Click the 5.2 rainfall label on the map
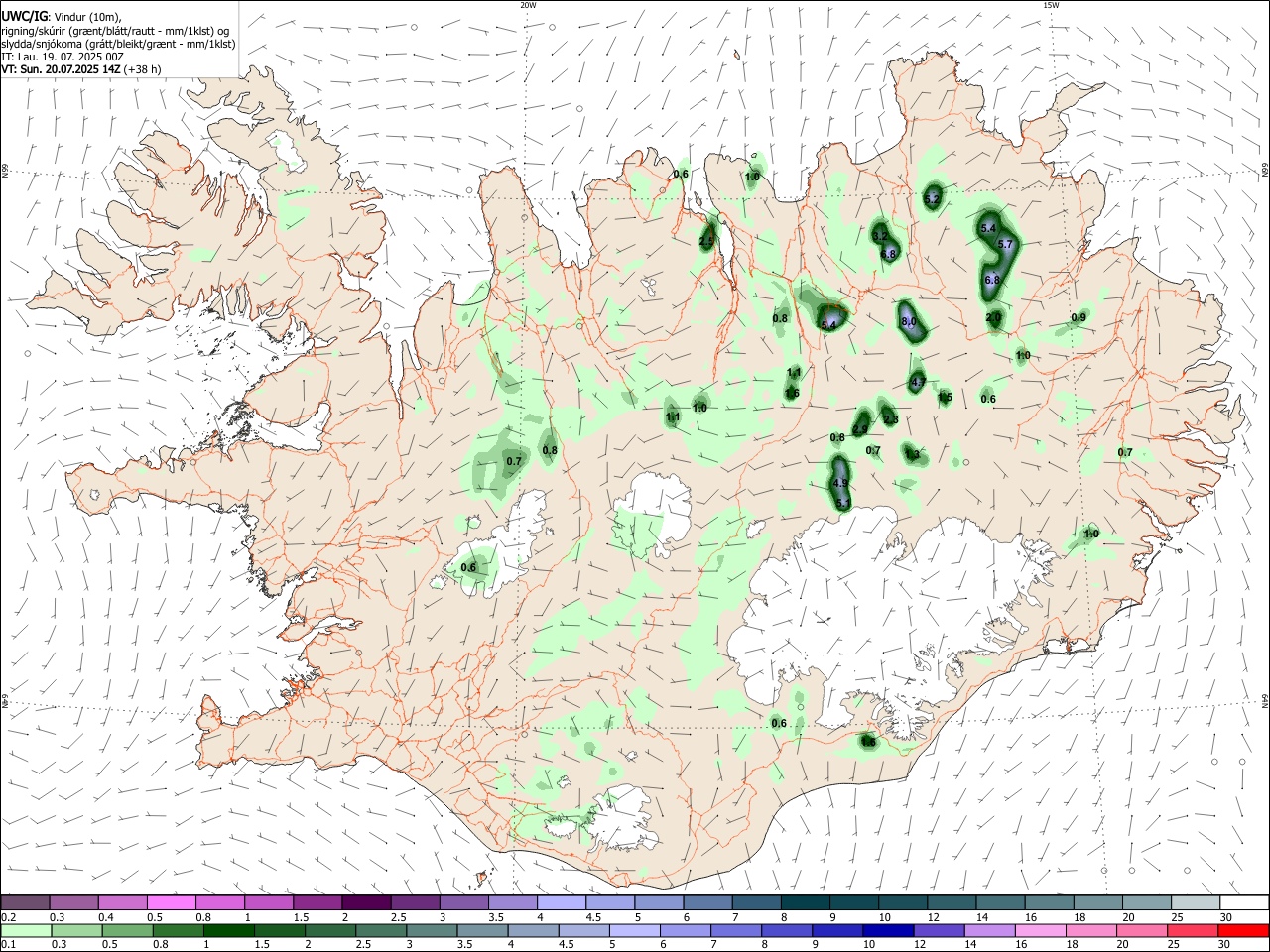This screenshot has width=1270, height=952. point(932,199)
